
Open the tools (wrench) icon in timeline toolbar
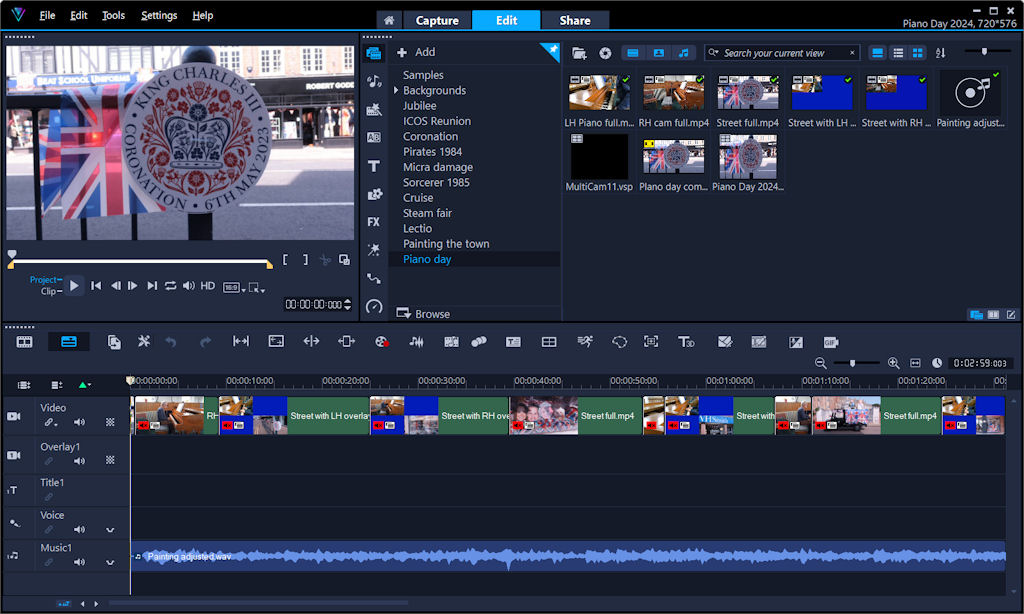point(144,342)
